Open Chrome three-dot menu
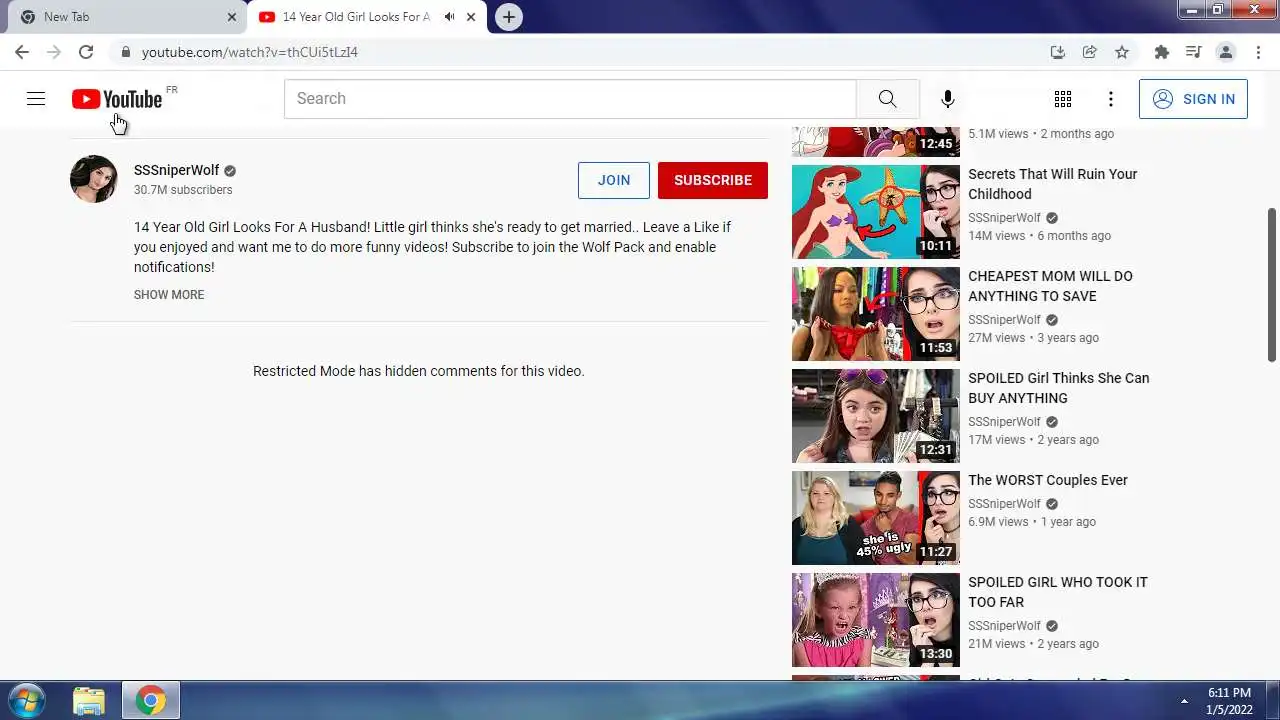The height and width of the screenshot is (720, 1280). click(1257, 52)
